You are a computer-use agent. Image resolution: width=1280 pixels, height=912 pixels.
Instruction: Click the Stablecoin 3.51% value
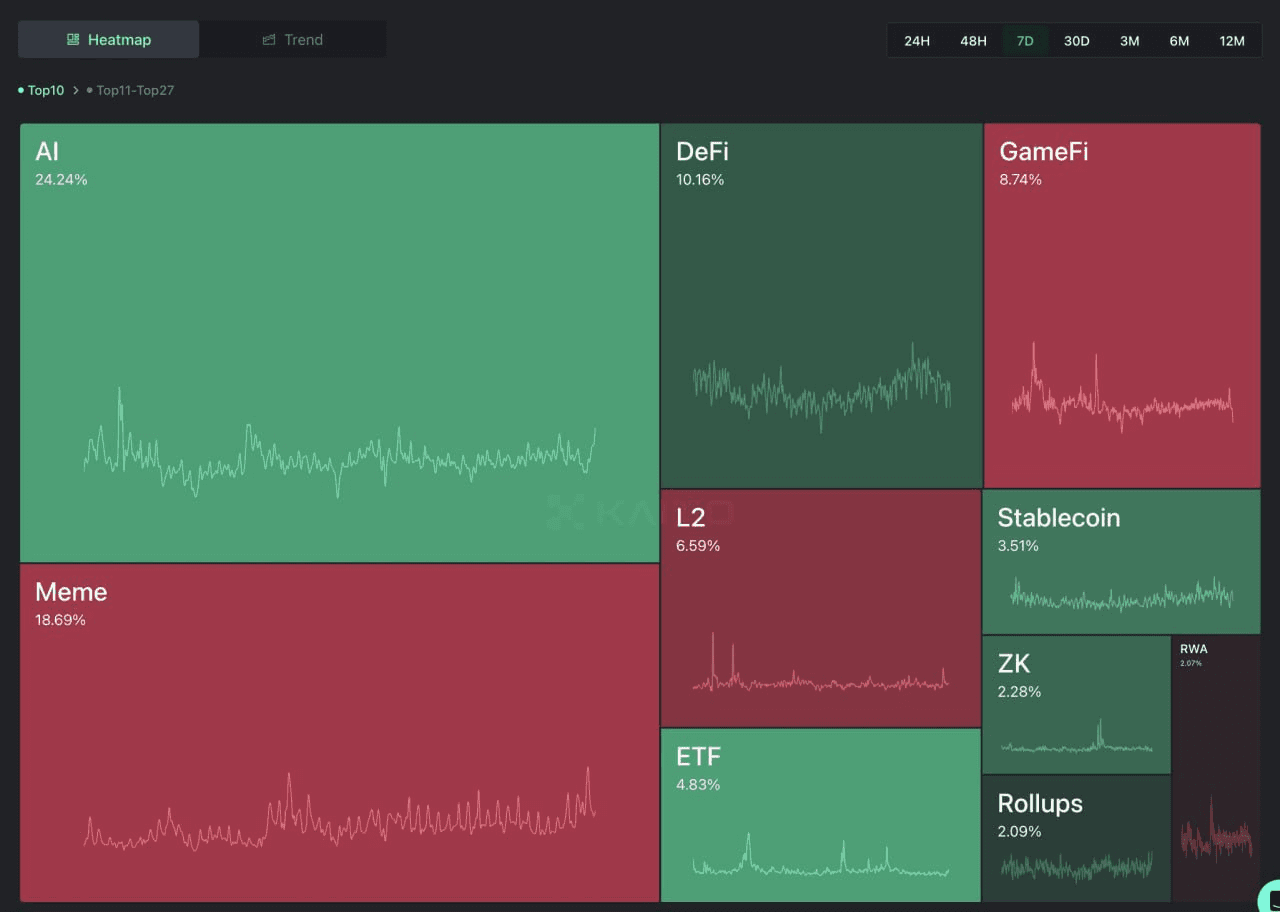(1018, 546)
